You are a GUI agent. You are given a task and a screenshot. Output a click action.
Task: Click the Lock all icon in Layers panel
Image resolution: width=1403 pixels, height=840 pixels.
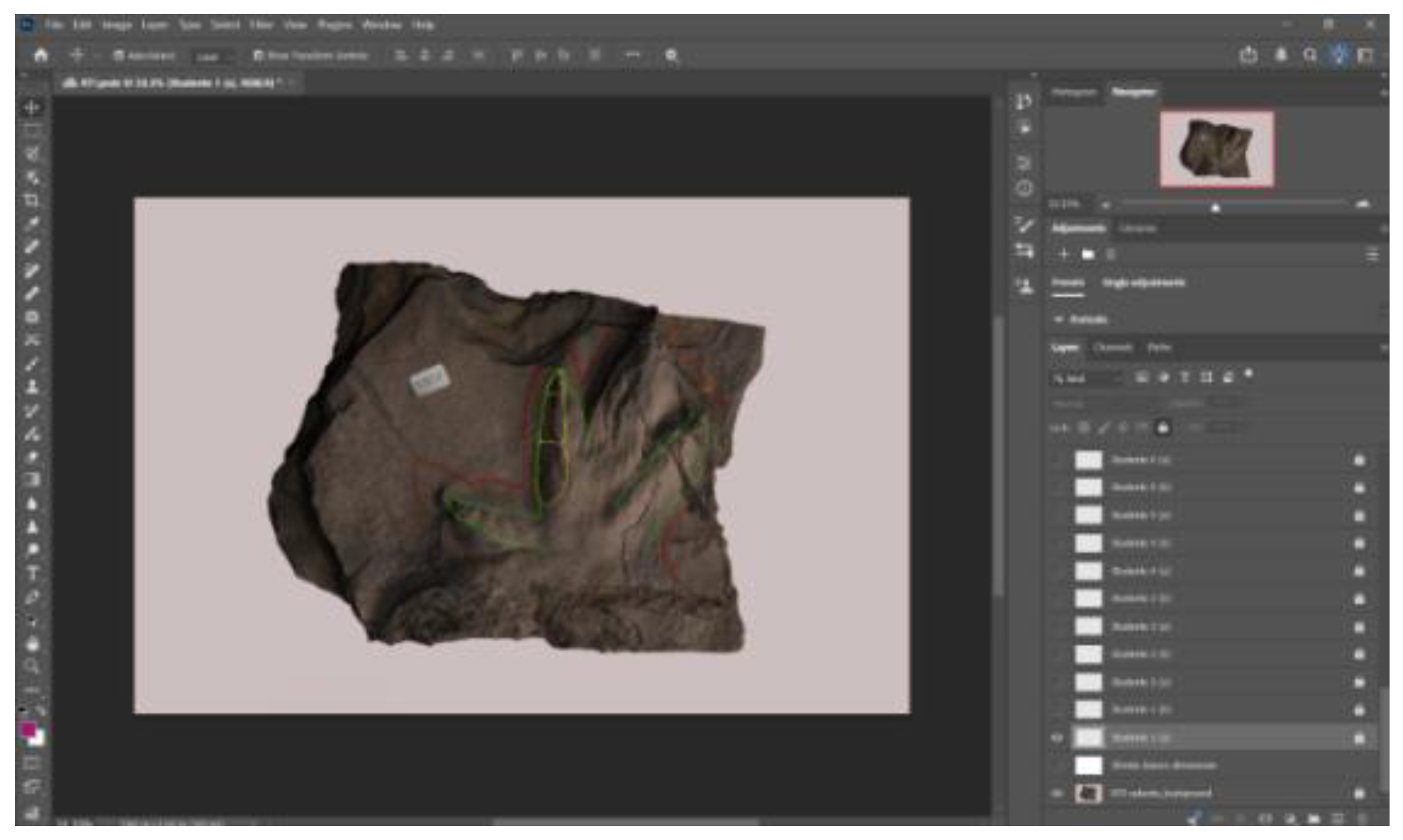pyautogui.click(x=1163, y=428)
